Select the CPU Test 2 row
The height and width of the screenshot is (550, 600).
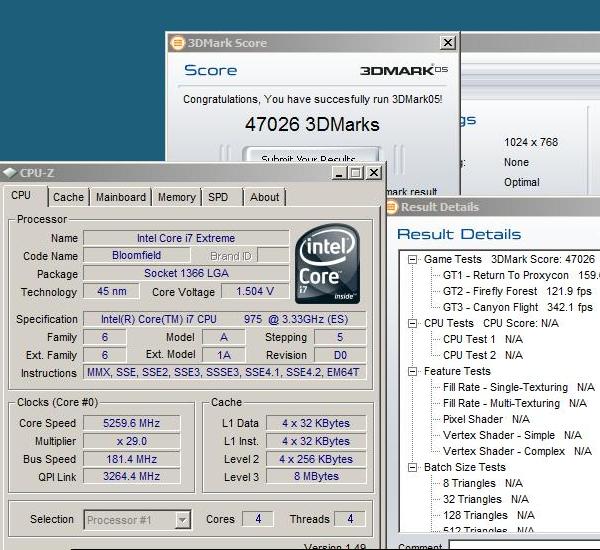(483, 355)
